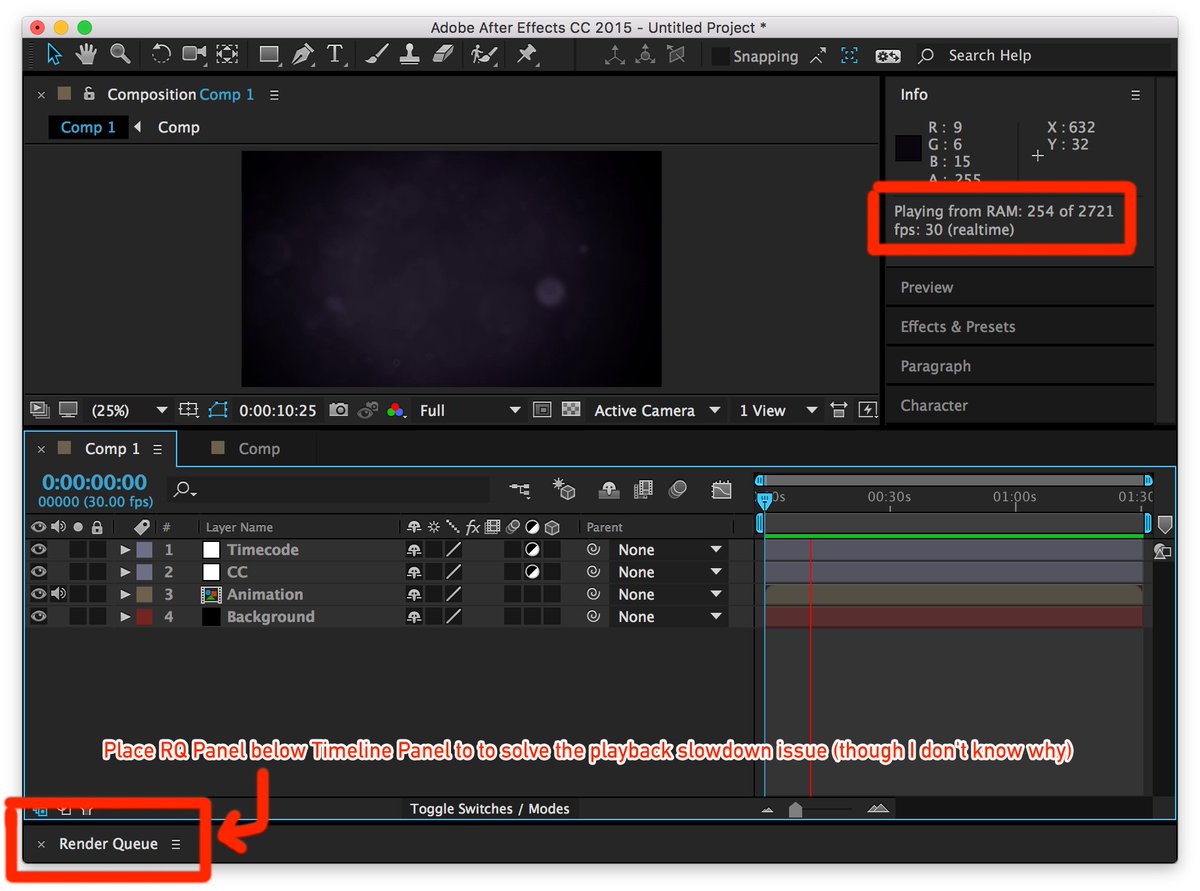Select the Unified Camera tool
1200x891 pixels.
tap(194, 54)
